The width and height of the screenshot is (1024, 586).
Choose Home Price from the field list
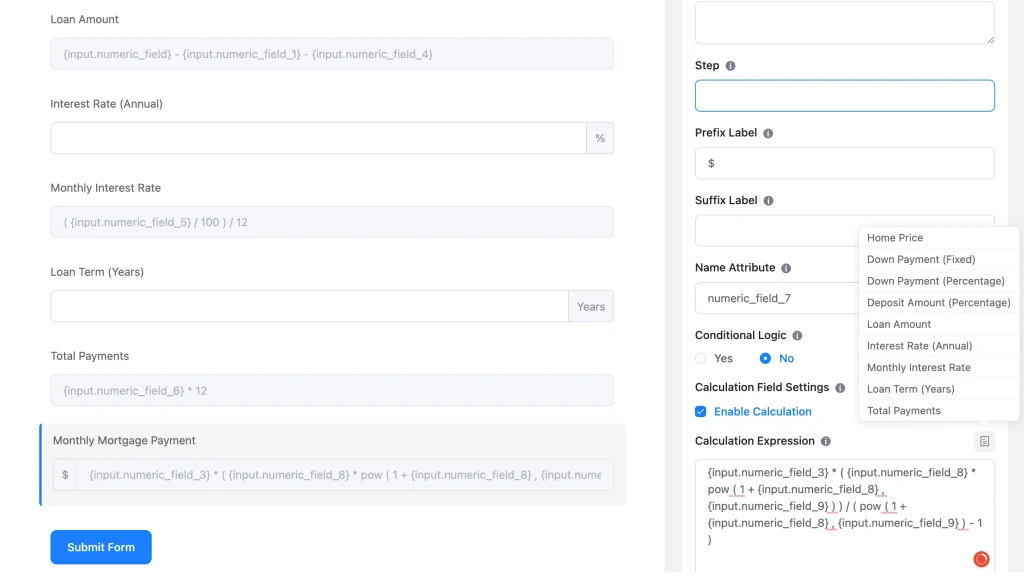[x=895, y=238]
